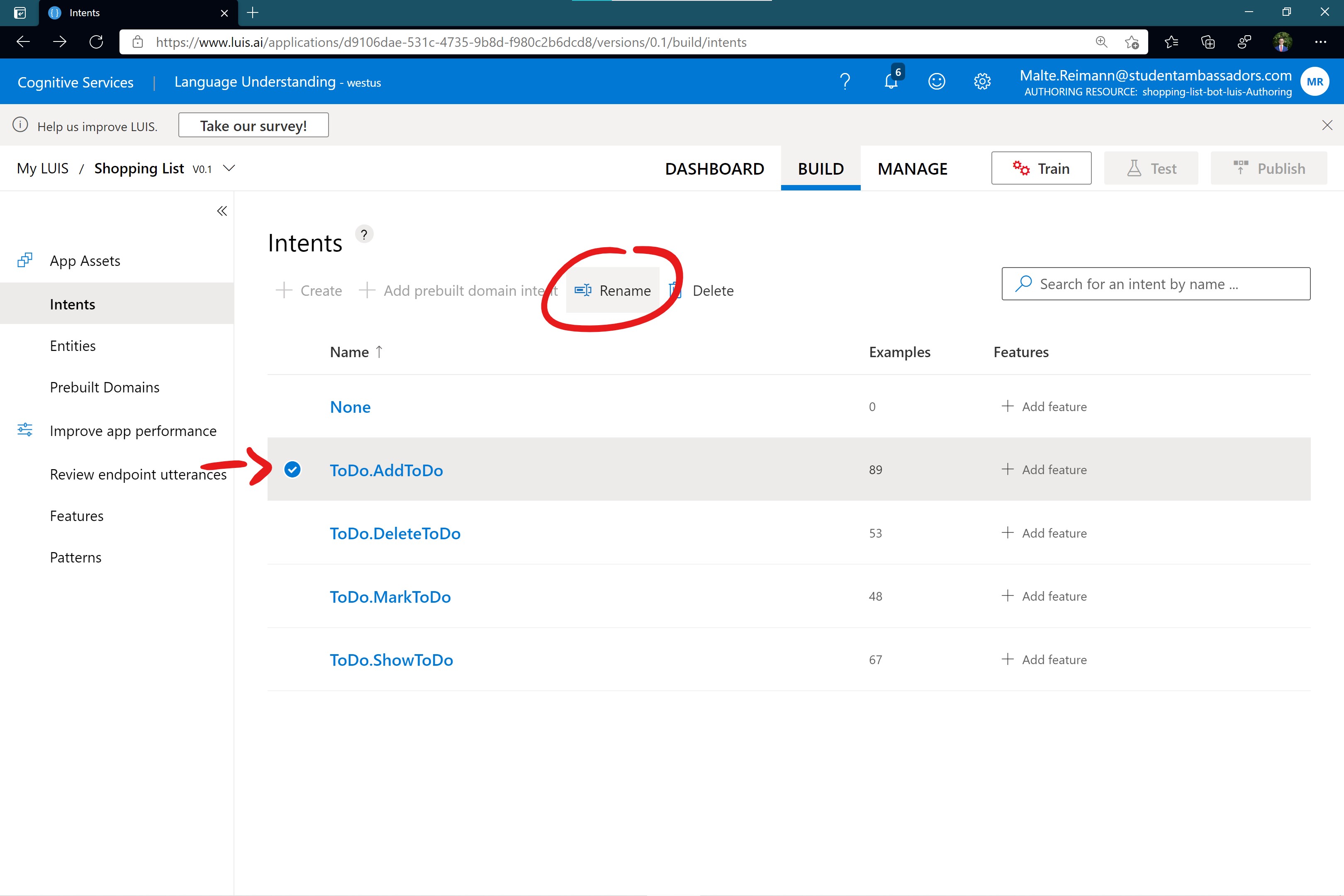Uncheck the ToDo.AddToDo intent checkbox
Screen dimensions: 1344x896
tap(292, 470)
